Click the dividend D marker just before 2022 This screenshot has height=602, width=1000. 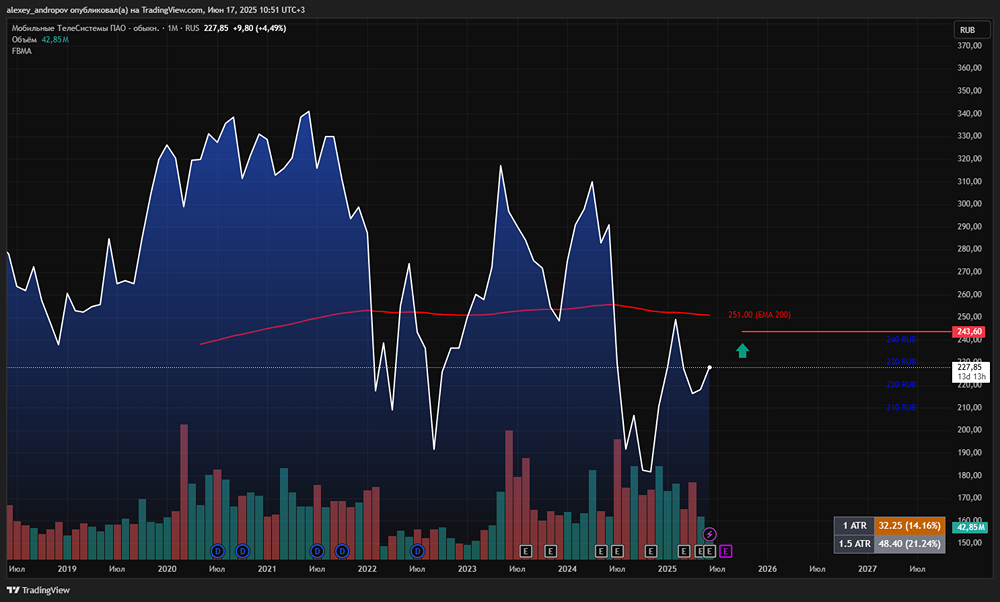(342, 551)
